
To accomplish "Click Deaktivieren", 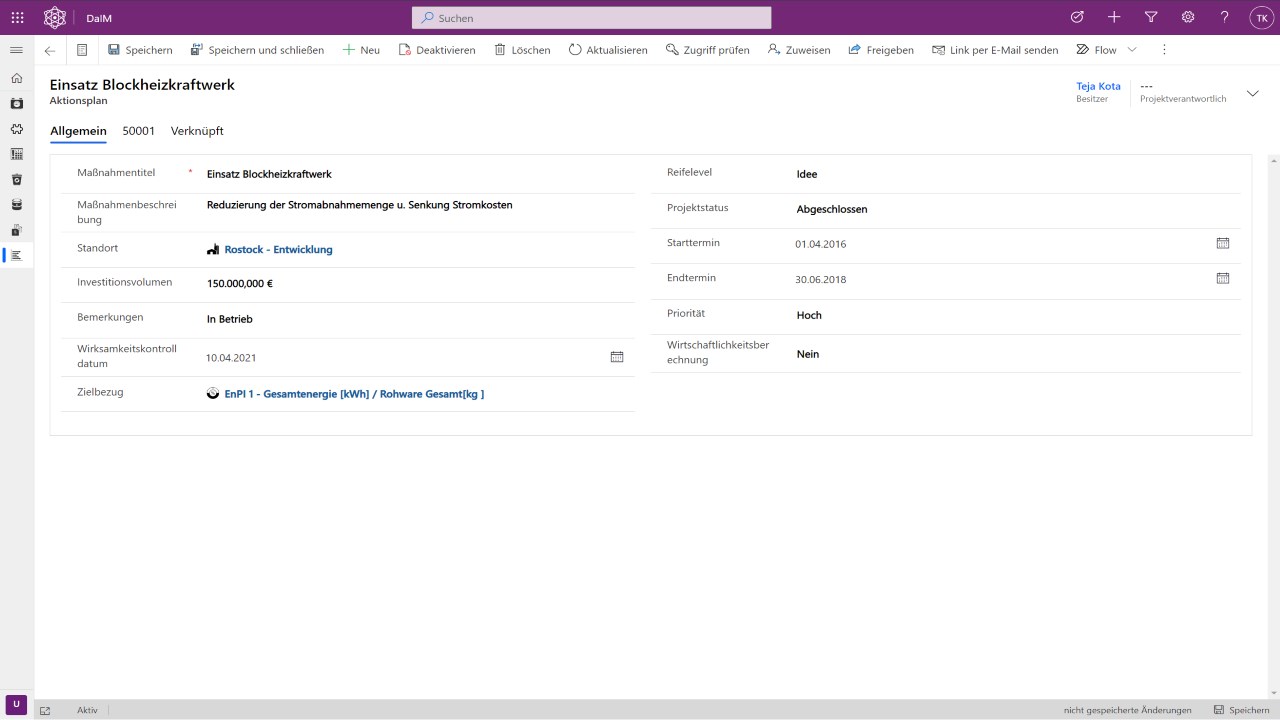I will click(x=437, y=50).
